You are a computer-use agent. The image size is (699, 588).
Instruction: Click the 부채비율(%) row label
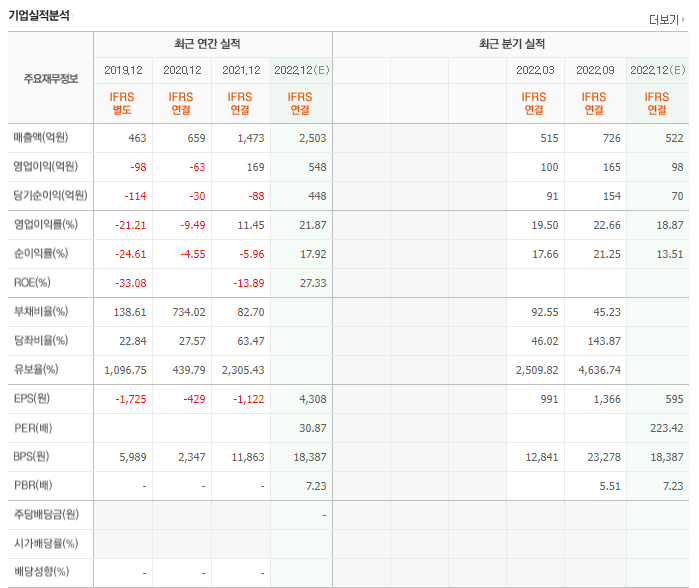click(41, 311)
